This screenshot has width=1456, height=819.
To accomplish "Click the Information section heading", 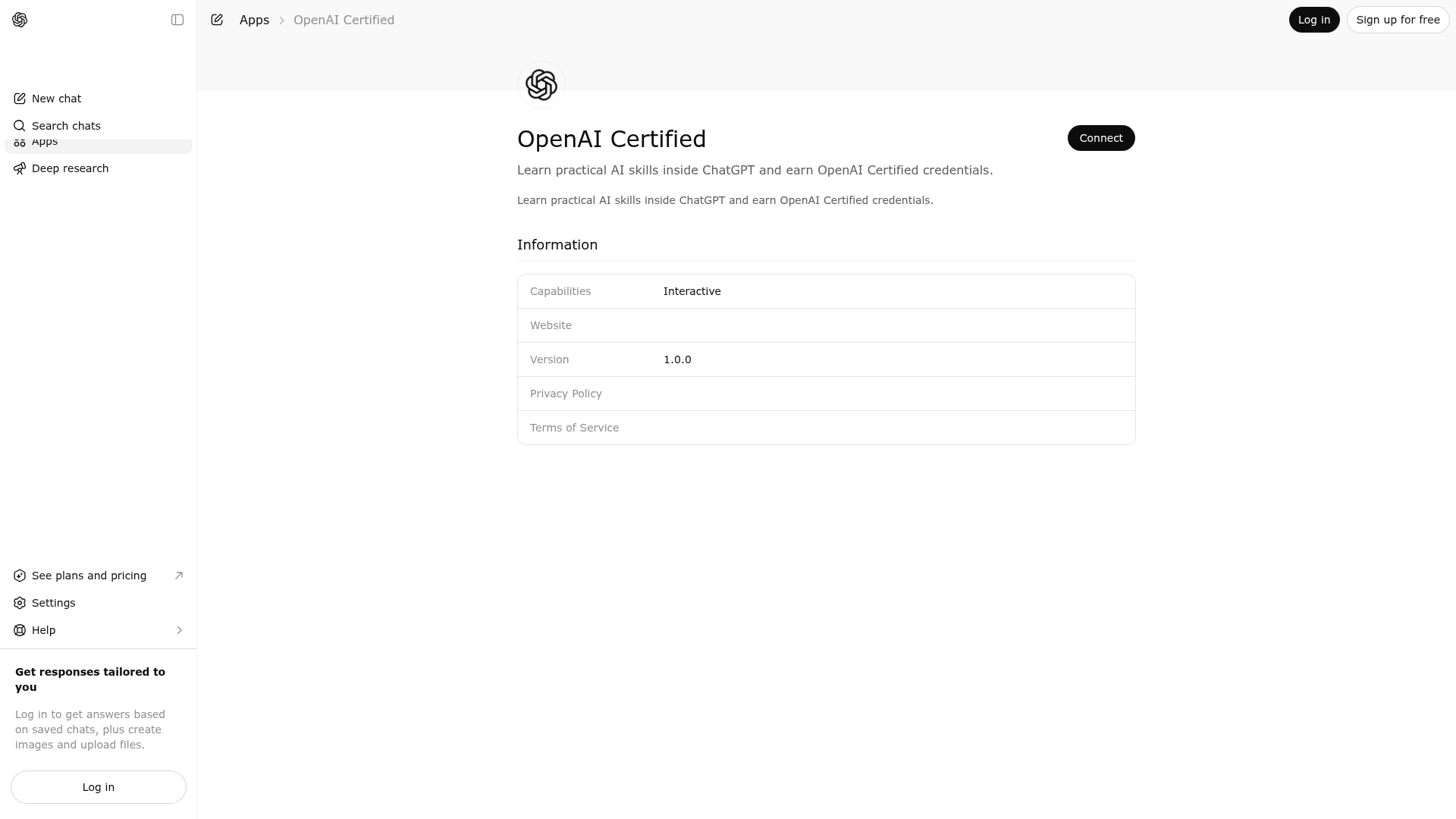I will (x=557, y=245).
